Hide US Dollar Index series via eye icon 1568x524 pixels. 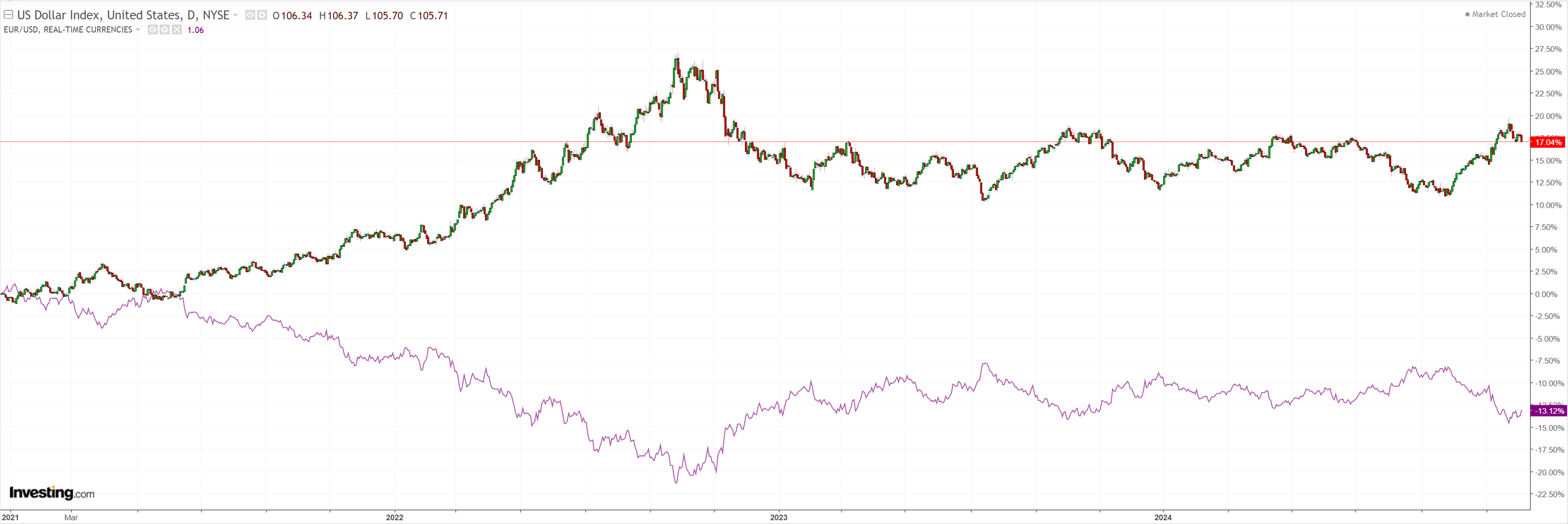click(x=250, y=15)
